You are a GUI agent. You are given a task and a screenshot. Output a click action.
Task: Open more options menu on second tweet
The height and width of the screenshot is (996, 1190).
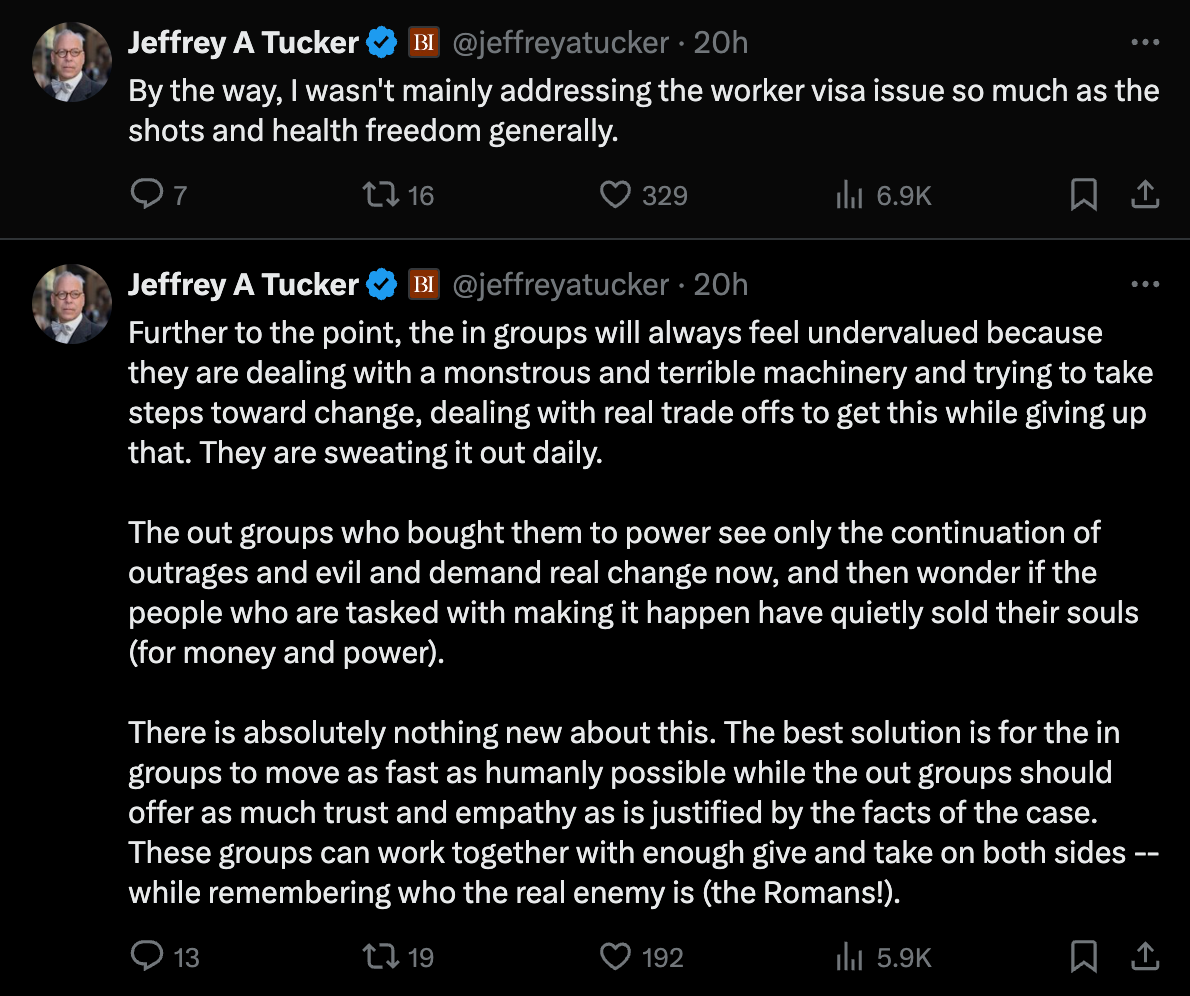(x=1144, y=285)
